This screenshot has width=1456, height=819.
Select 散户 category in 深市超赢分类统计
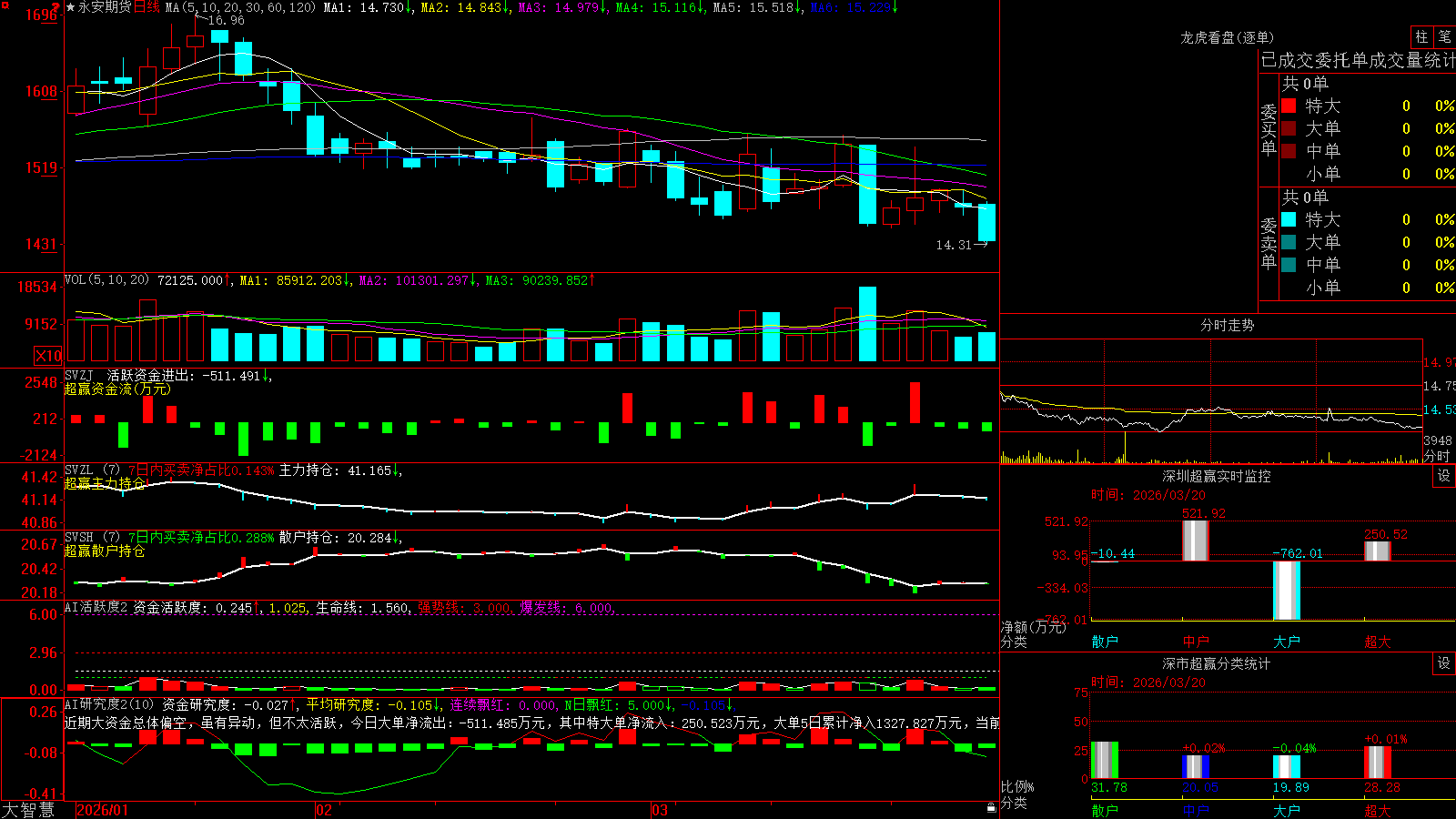(1105, 810)
